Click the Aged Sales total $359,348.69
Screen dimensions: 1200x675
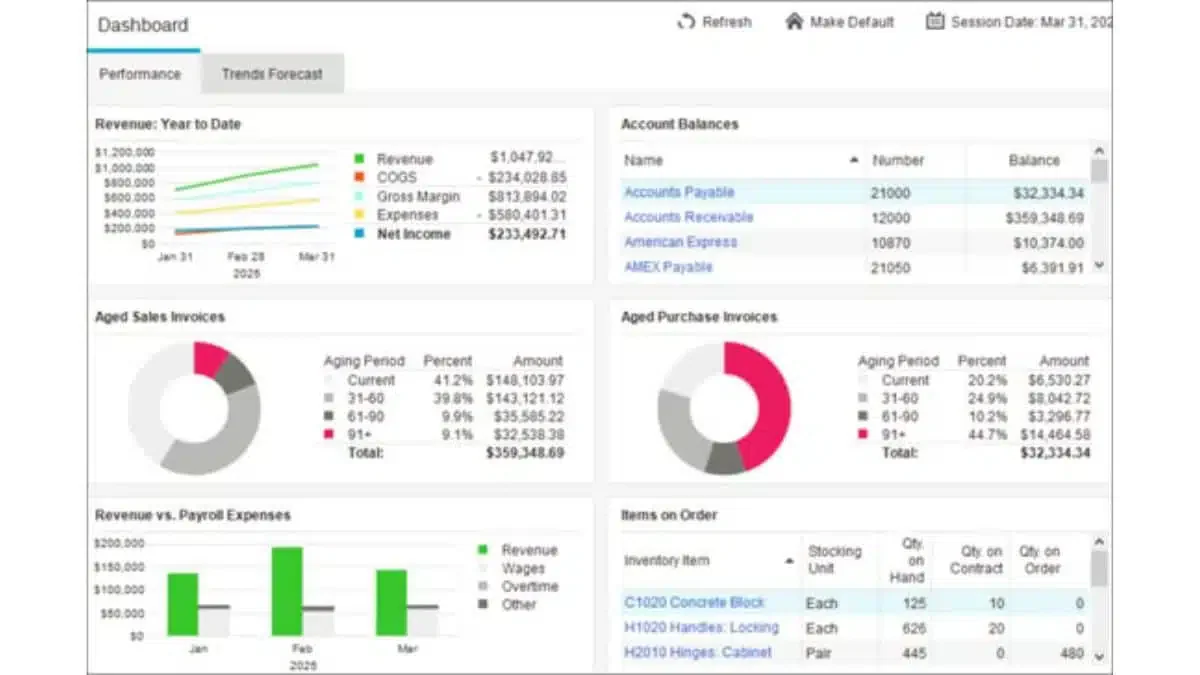[525, 453]
